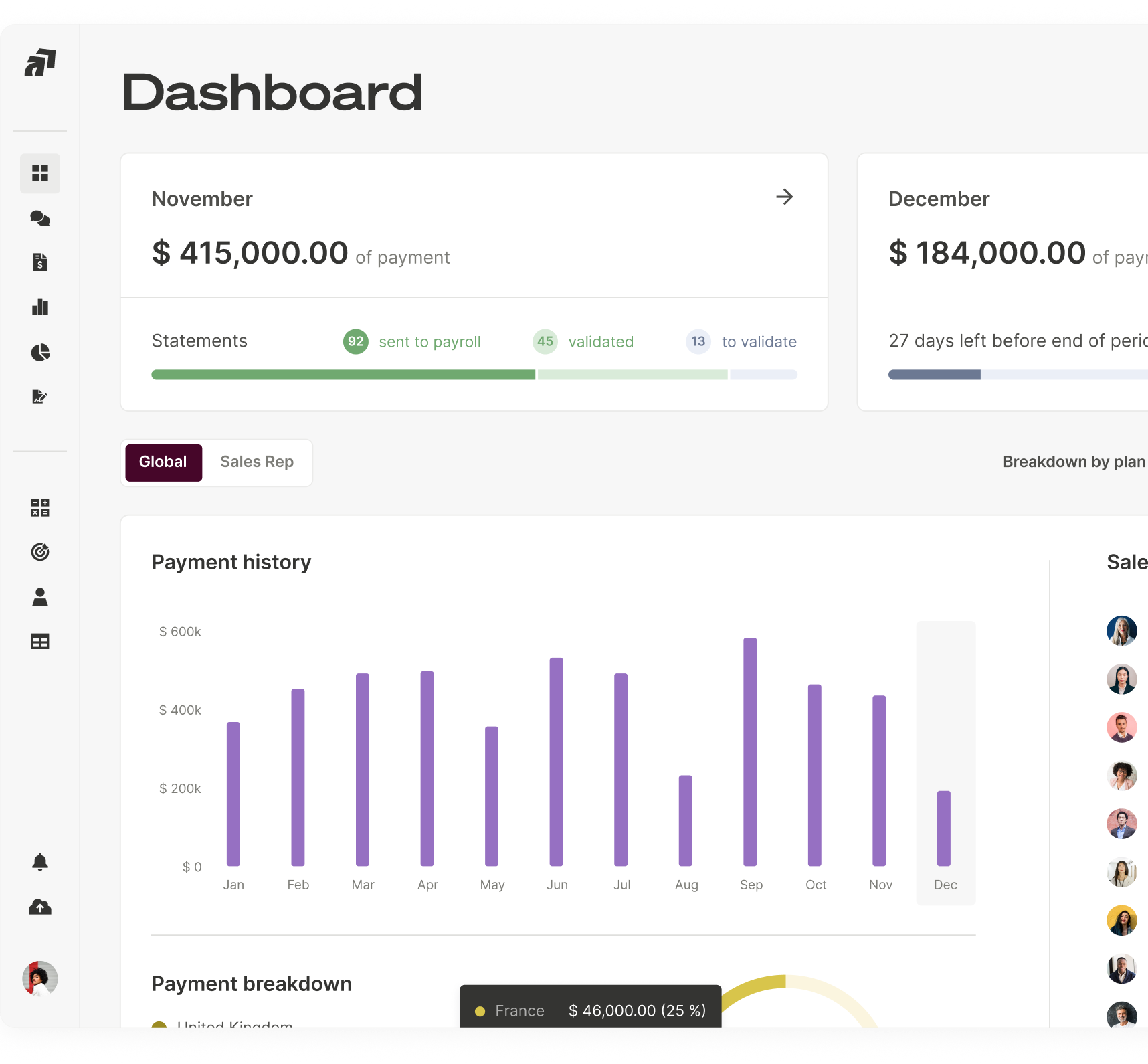Click the Payment history heading
This screenshot has width=1148, height=1064.
(231, 563)
